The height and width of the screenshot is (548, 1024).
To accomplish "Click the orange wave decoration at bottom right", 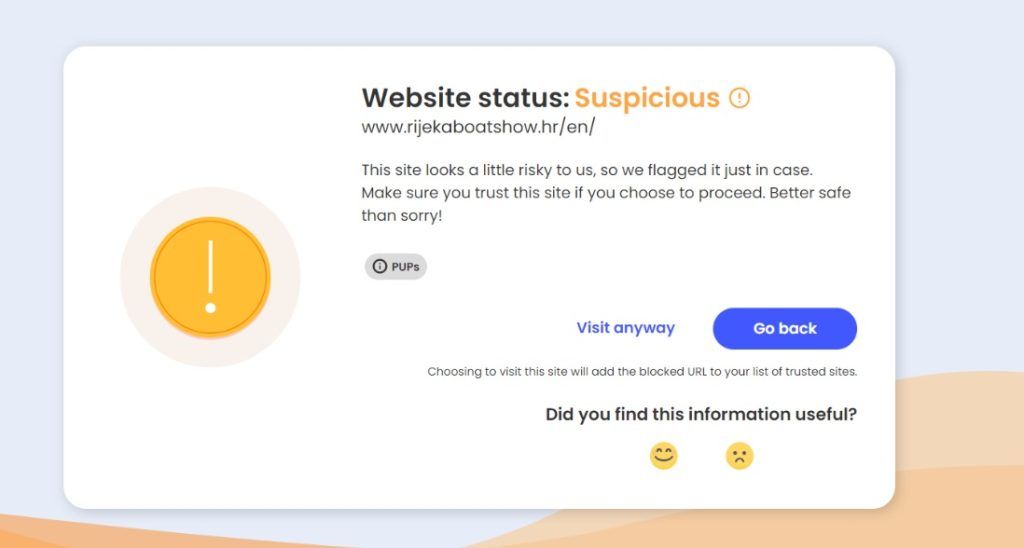I will tap(960, 450).
